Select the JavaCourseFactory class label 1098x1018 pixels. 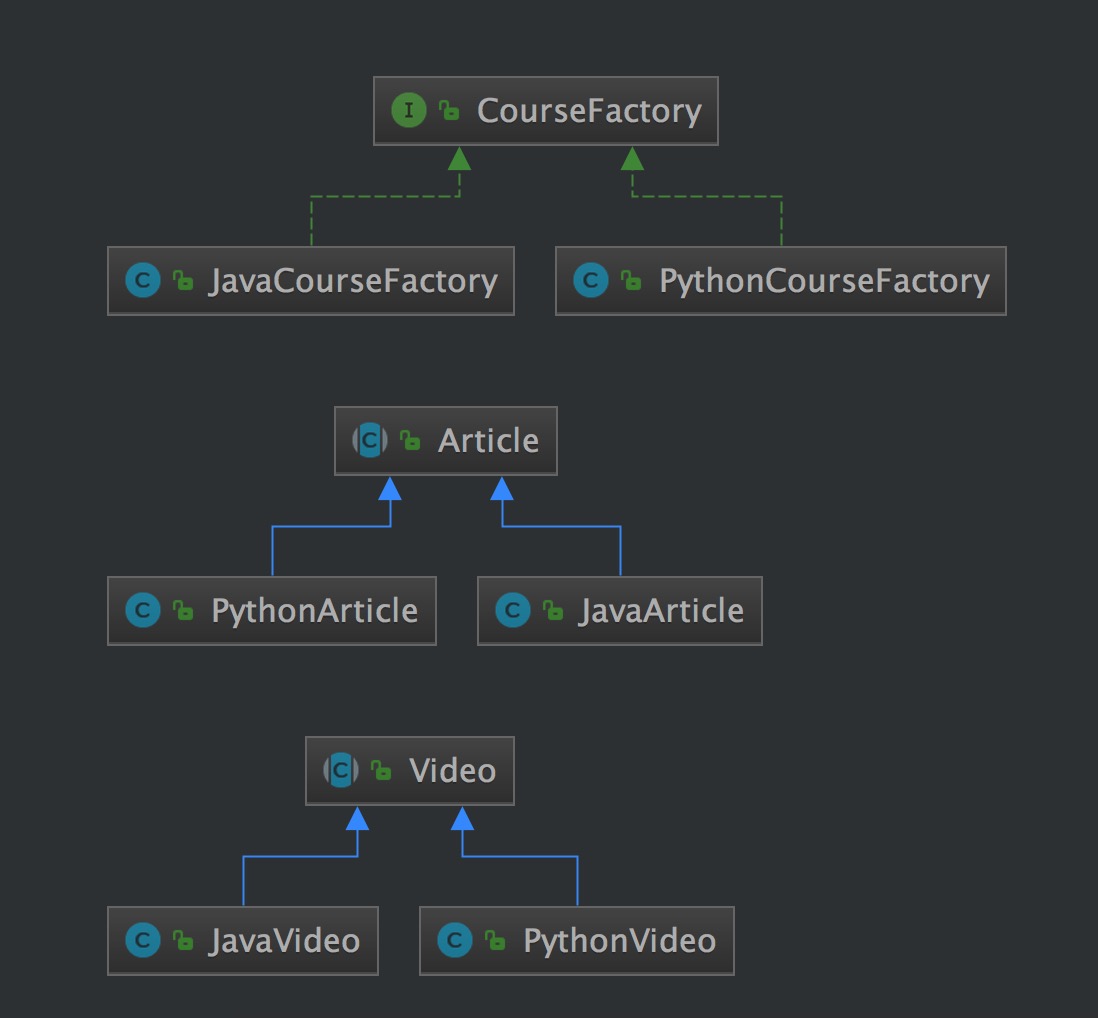(353, 281)
